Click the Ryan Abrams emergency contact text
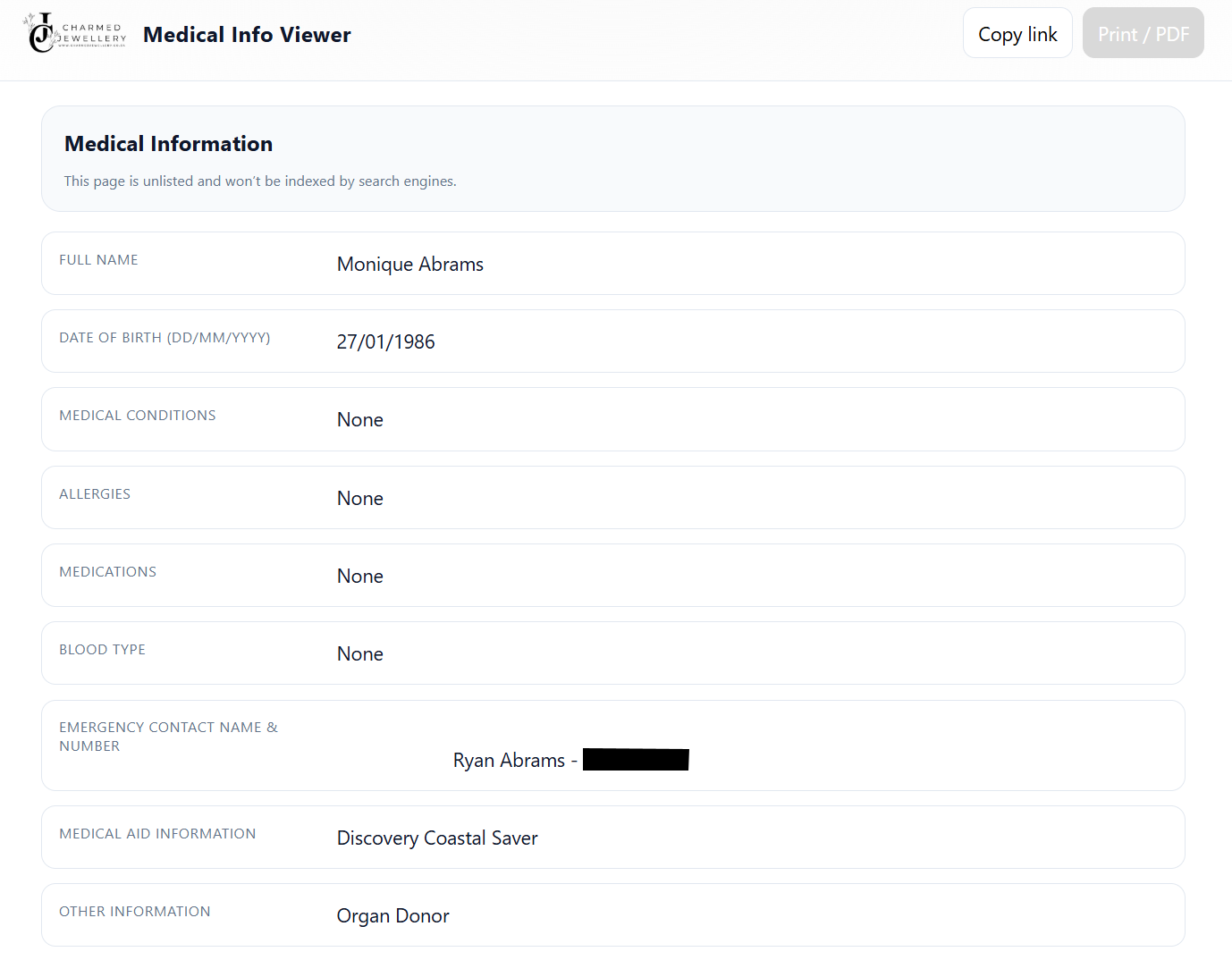 508,761
